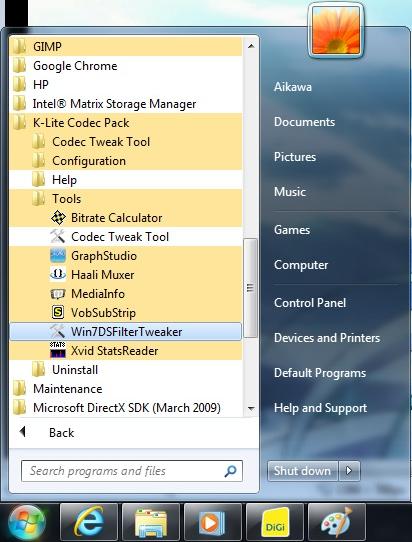Expand the Uninstall subfolder

(126, 370)
